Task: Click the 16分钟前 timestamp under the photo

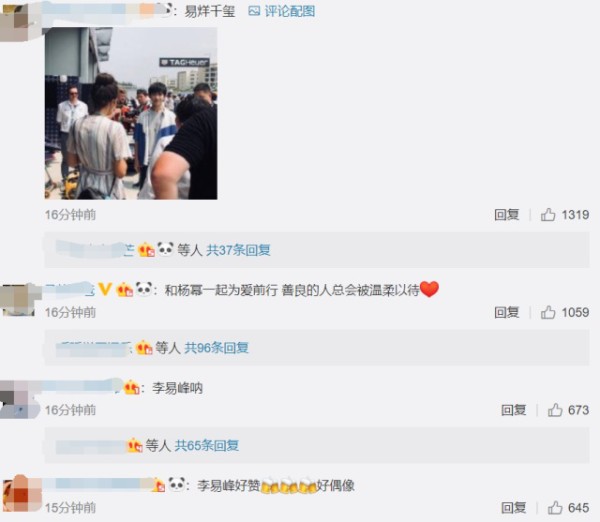Action: 70,215
